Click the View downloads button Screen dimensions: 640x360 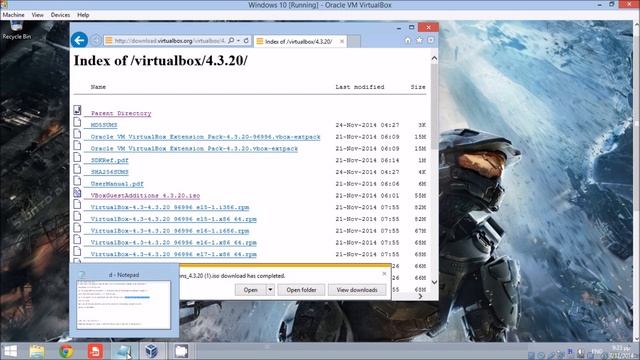(357, 290)
